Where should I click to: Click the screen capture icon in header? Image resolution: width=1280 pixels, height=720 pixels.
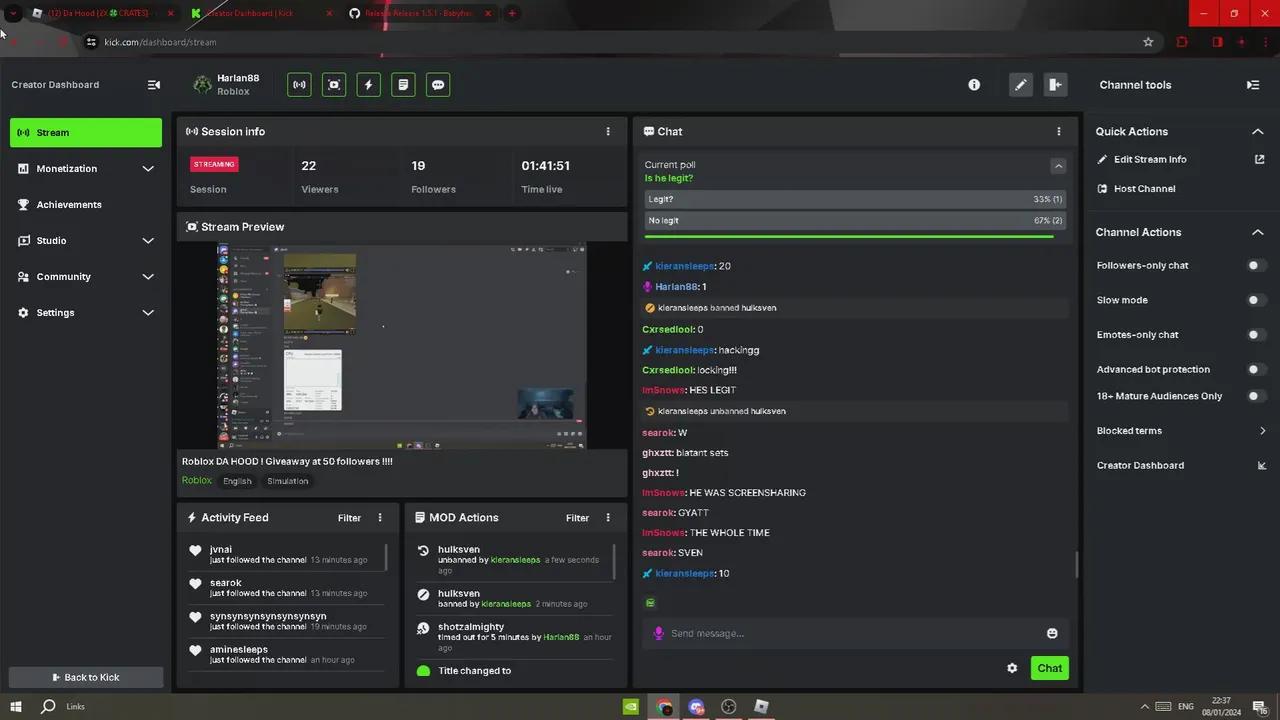click(x=334, y=85)
